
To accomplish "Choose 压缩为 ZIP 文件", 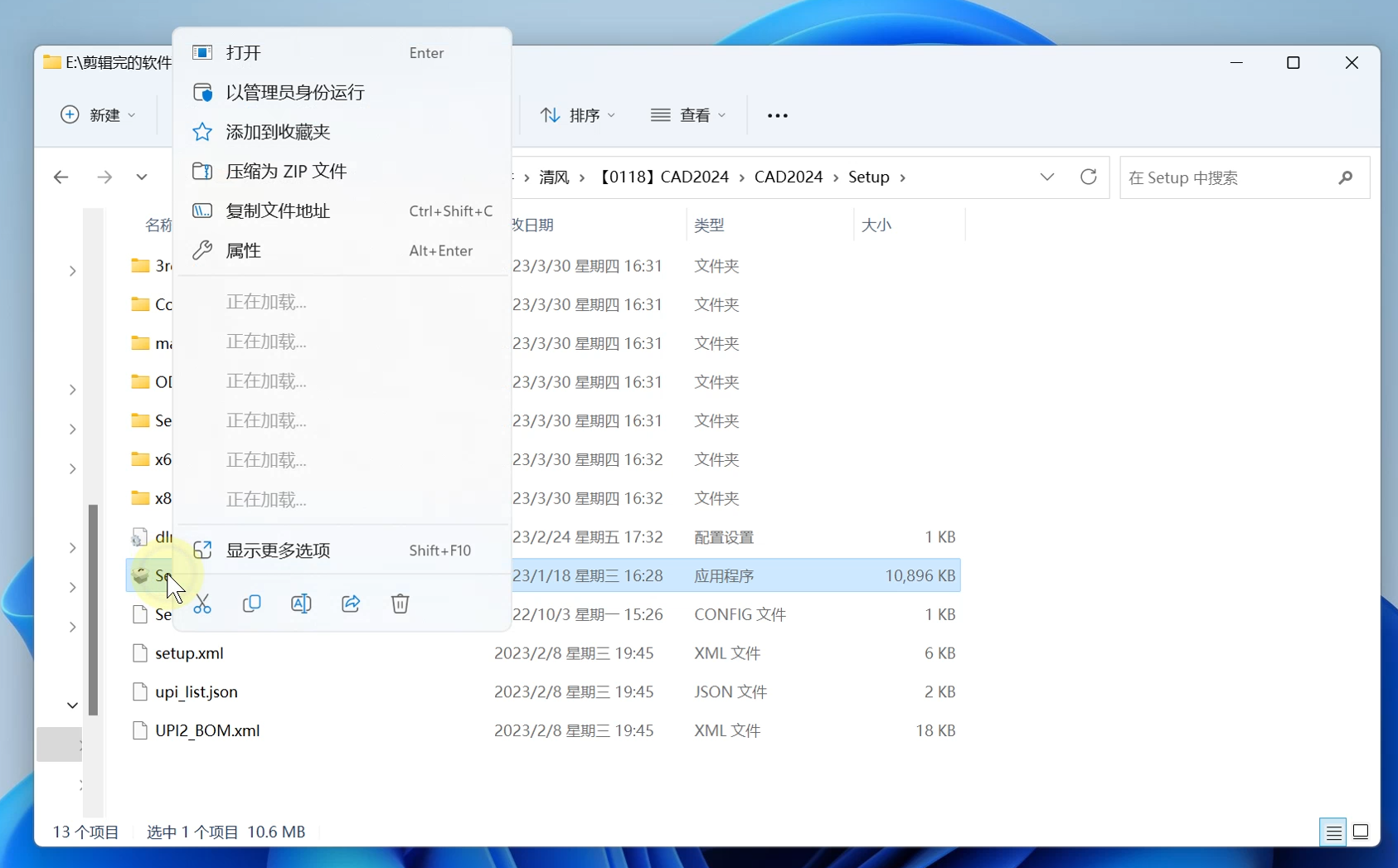I will 342,171.
